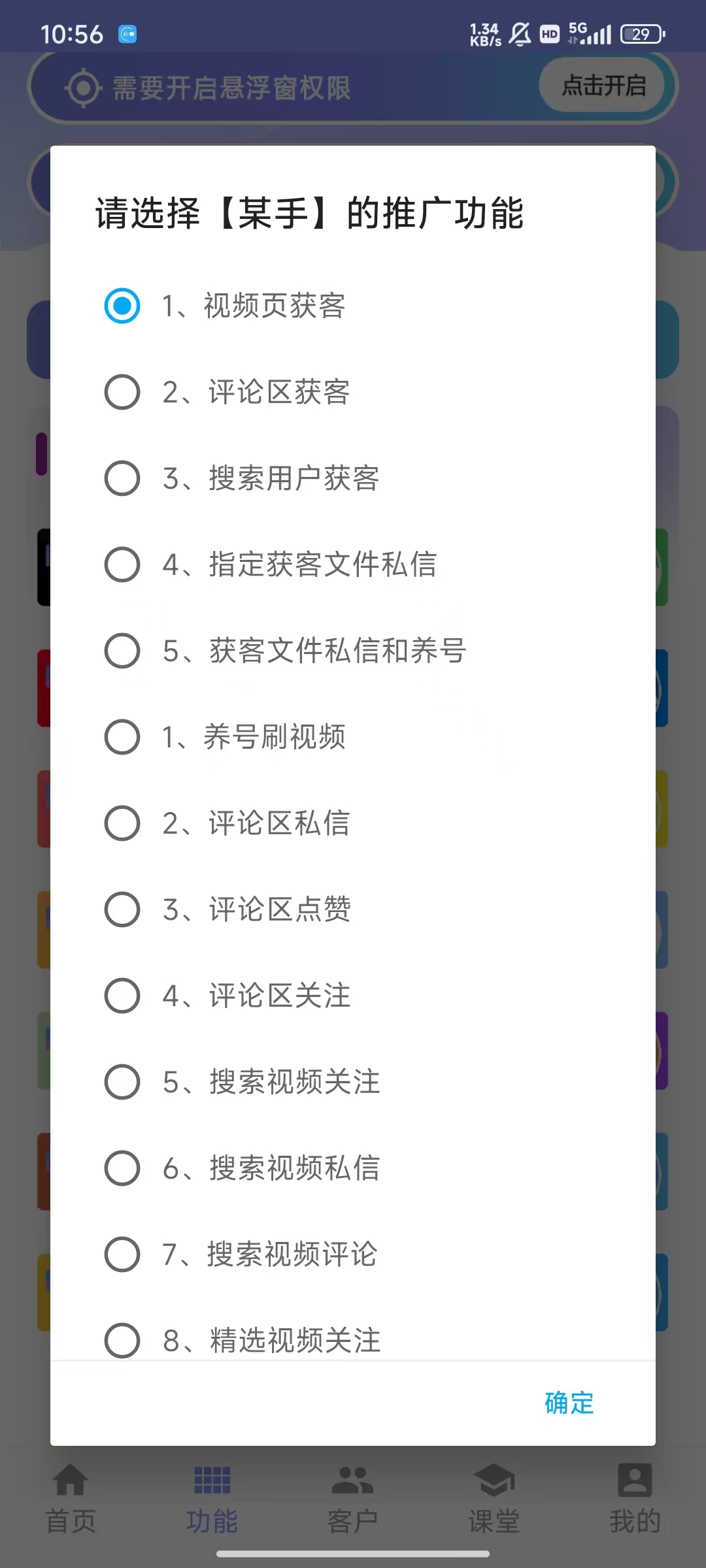Choose 养号刷视频 radio button
This screenshot has width=706, height=1568.
click(x=122, y=737)
